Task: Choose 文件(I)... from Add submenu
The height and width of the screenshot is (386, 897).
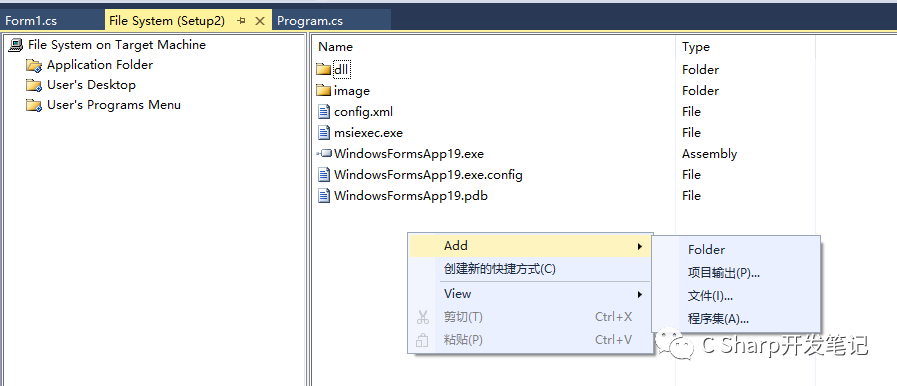Action: point(736,296)
